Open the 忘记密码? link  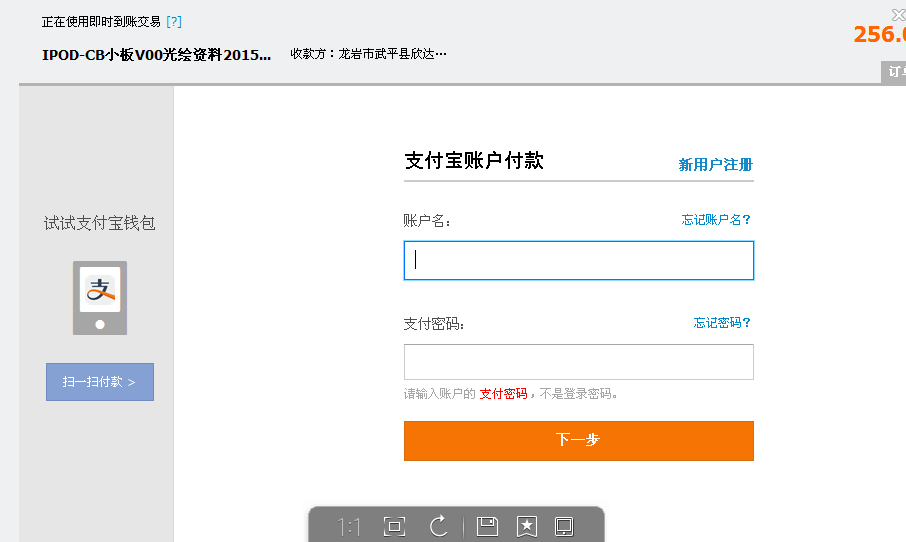click(722, 322)
